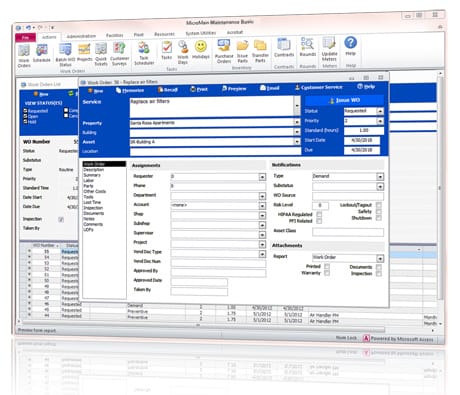Check the Shutdown checkbox
460x395 pixels.
coord(379,218)
